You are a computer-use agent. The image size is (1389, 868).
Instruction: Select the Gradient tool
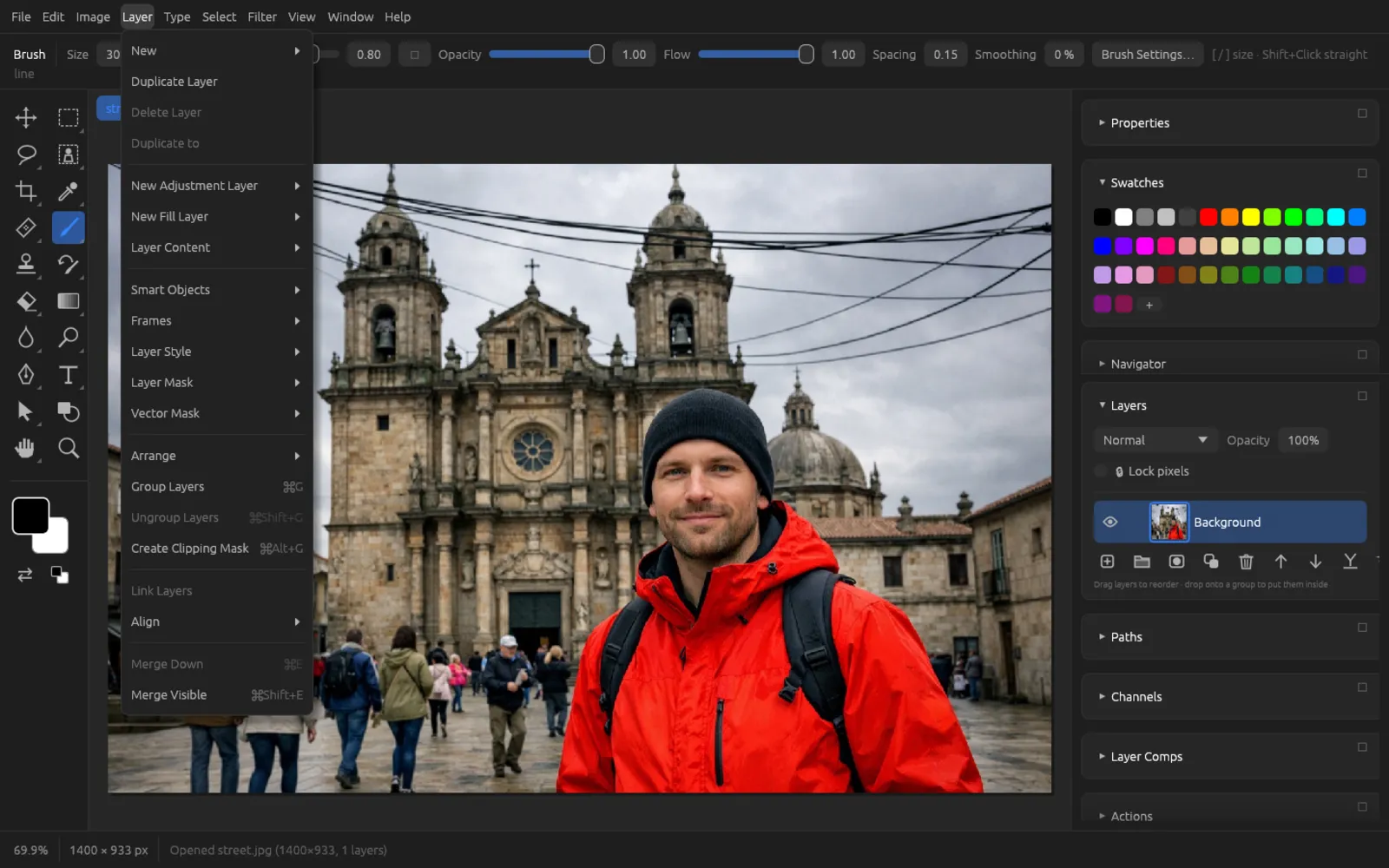point(68,301)
